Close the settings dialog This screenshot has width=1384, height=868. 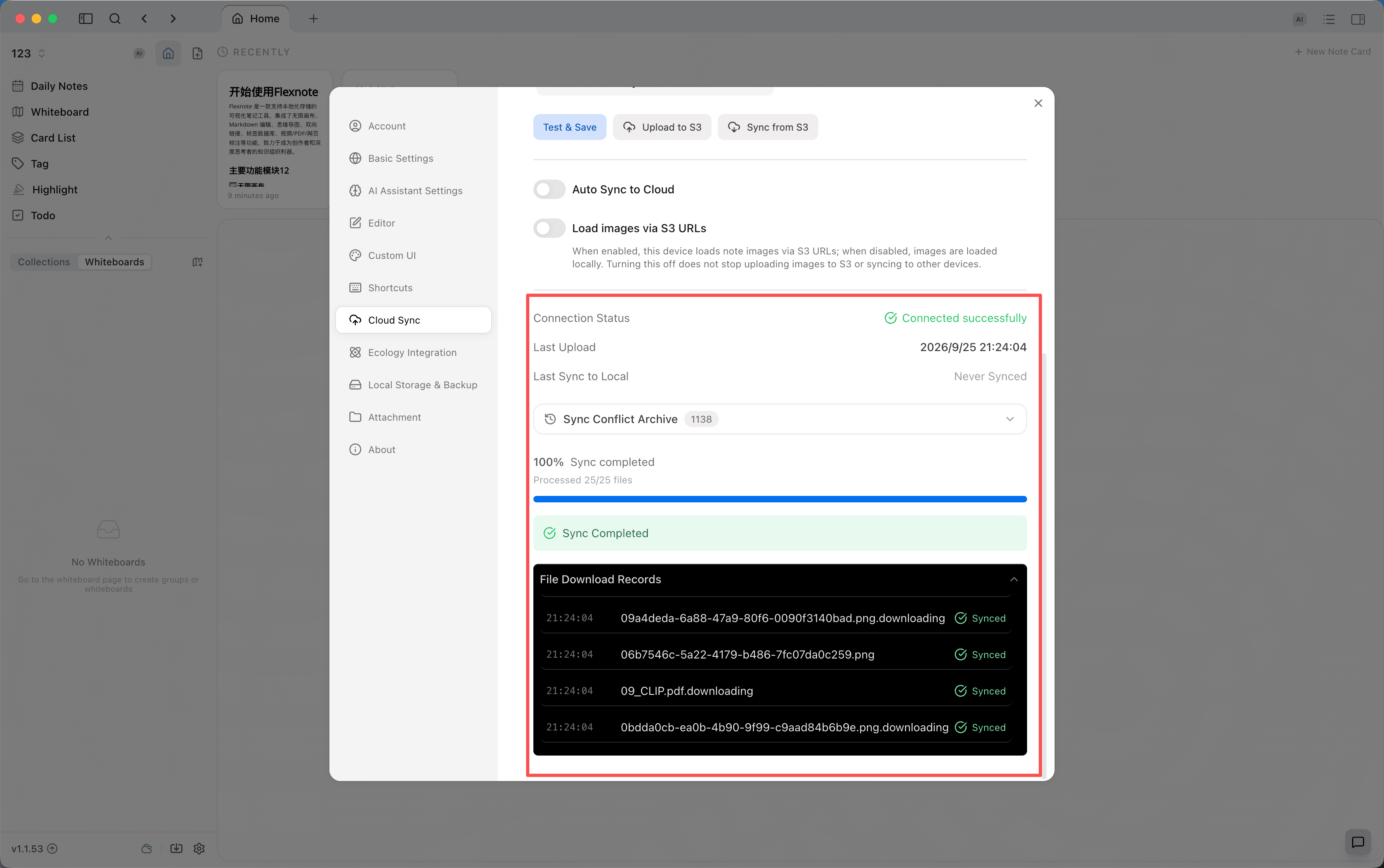click(1038, 103)
